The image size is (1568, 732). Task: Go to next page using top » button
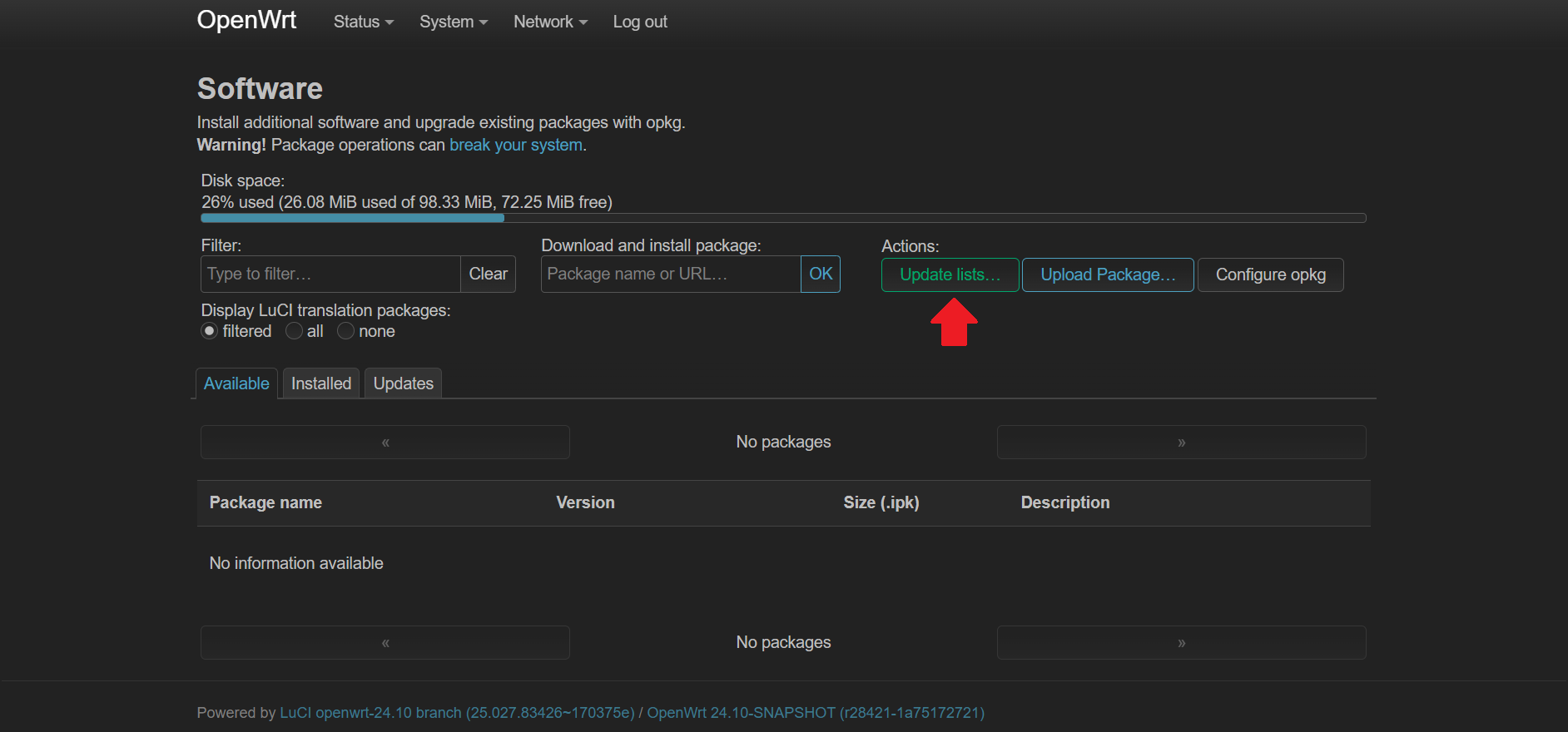point(1182,442)
